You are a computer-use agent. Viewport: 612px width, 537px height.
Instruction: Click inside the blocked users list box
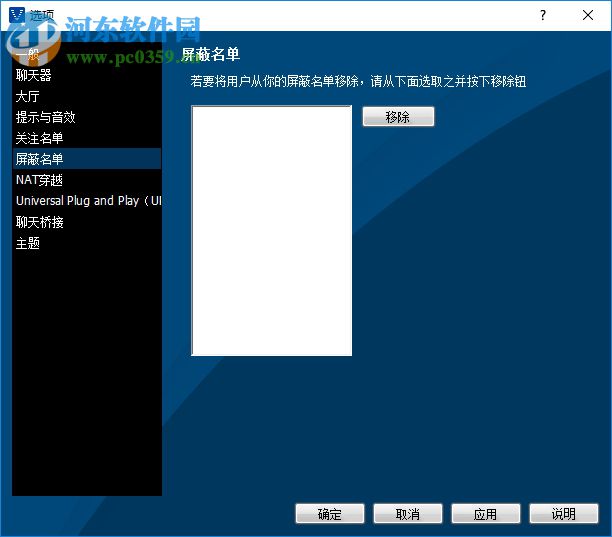[272, 231]
